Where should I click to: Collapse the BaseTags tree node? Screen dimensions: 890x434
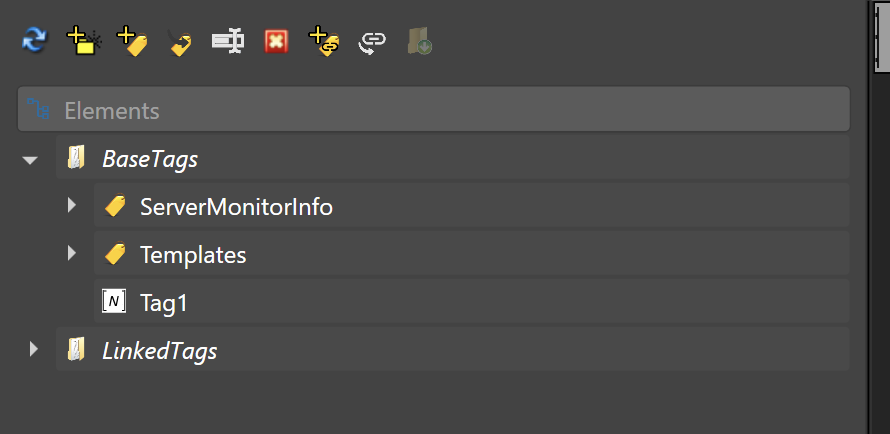click(x=30, y=160)
